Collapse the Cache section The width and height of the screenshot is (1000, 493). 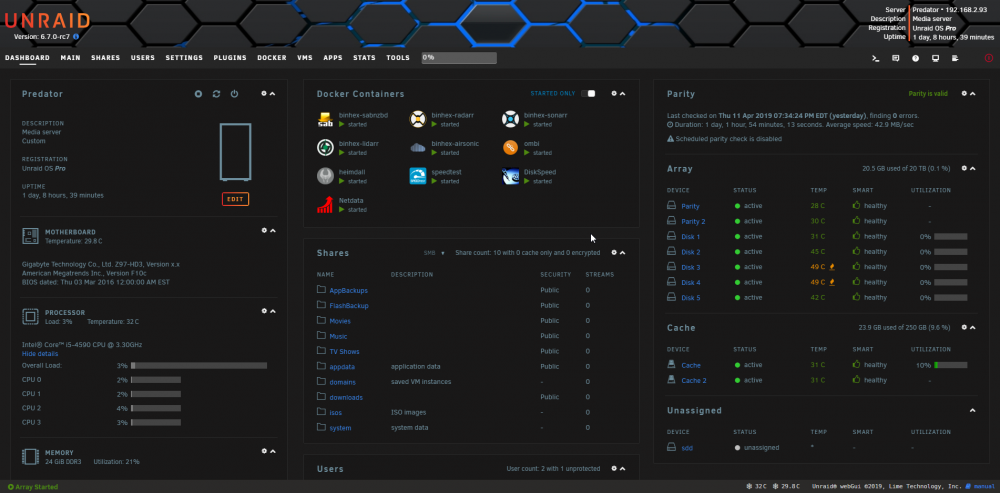coord(973,327)
